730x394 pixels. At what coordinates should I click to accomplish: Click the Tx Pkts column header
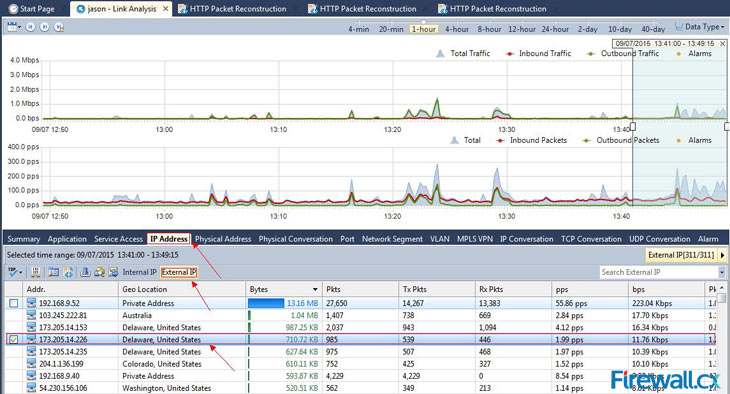(437, 289)
